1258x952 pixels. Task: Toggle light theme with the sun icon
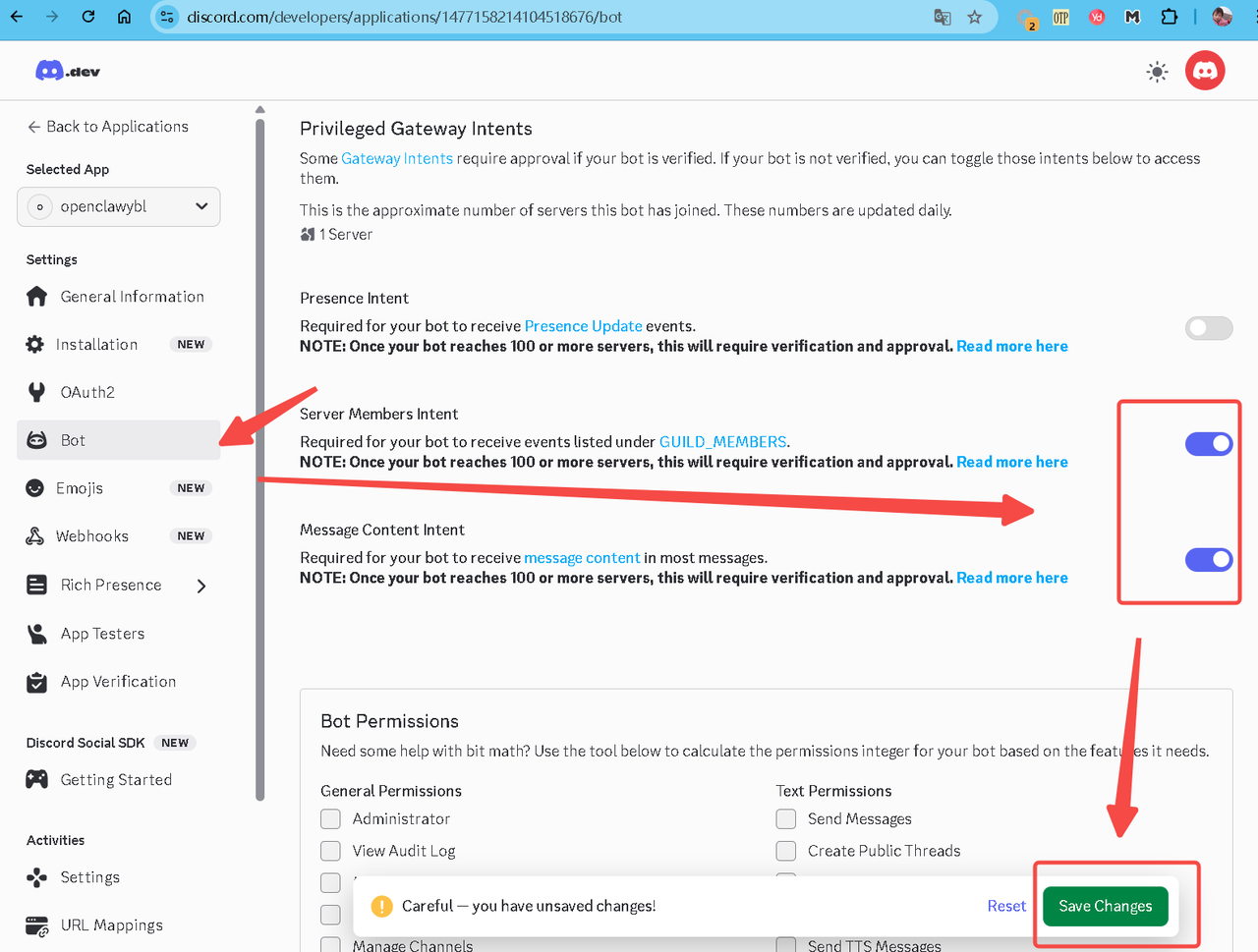click(x=1158, y=72)
